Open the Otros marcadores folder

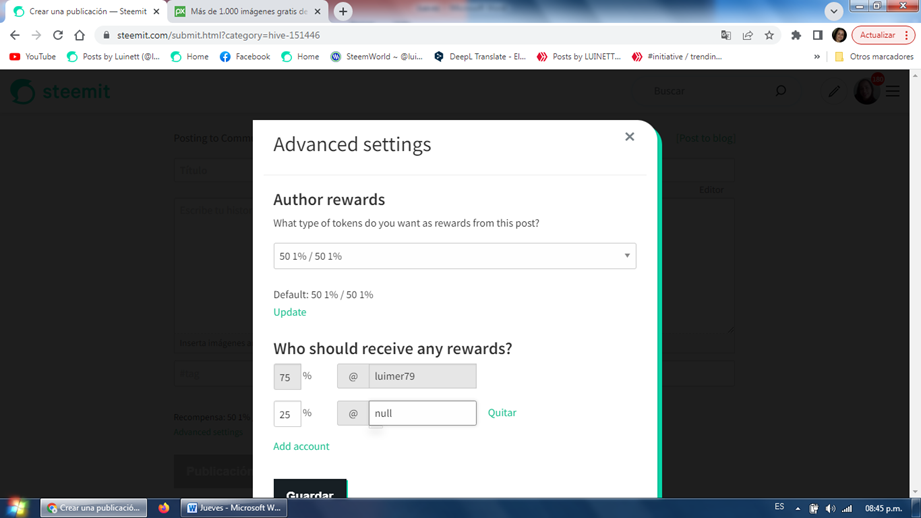coord(874,56)
